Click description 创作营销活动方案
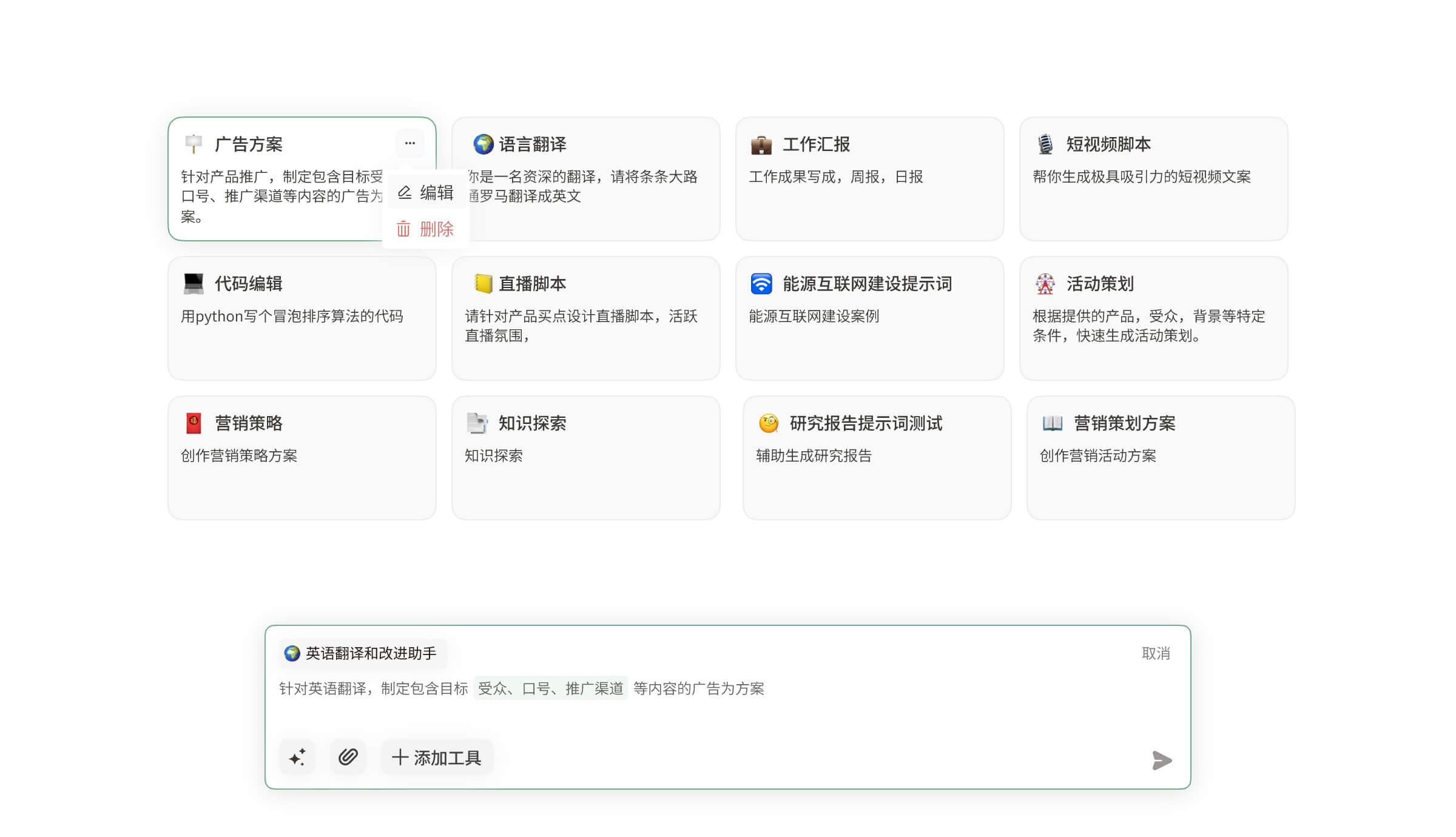 pos(1098,455)
